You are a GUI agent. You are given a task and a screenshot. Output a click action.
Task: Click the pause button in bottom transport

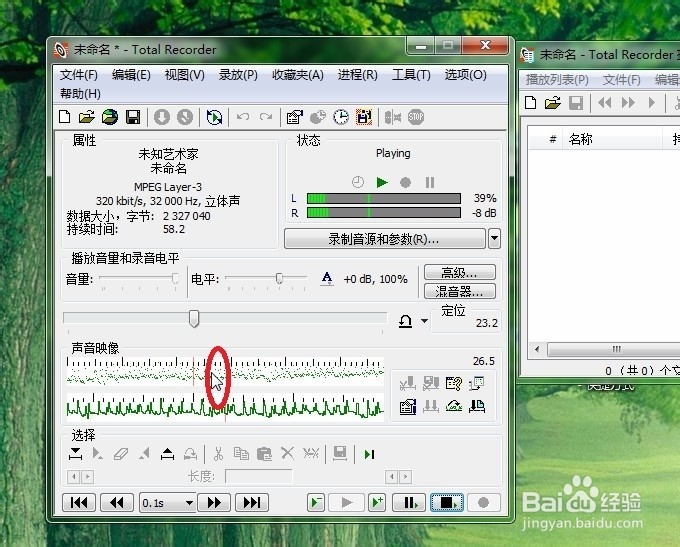(409, 503)
